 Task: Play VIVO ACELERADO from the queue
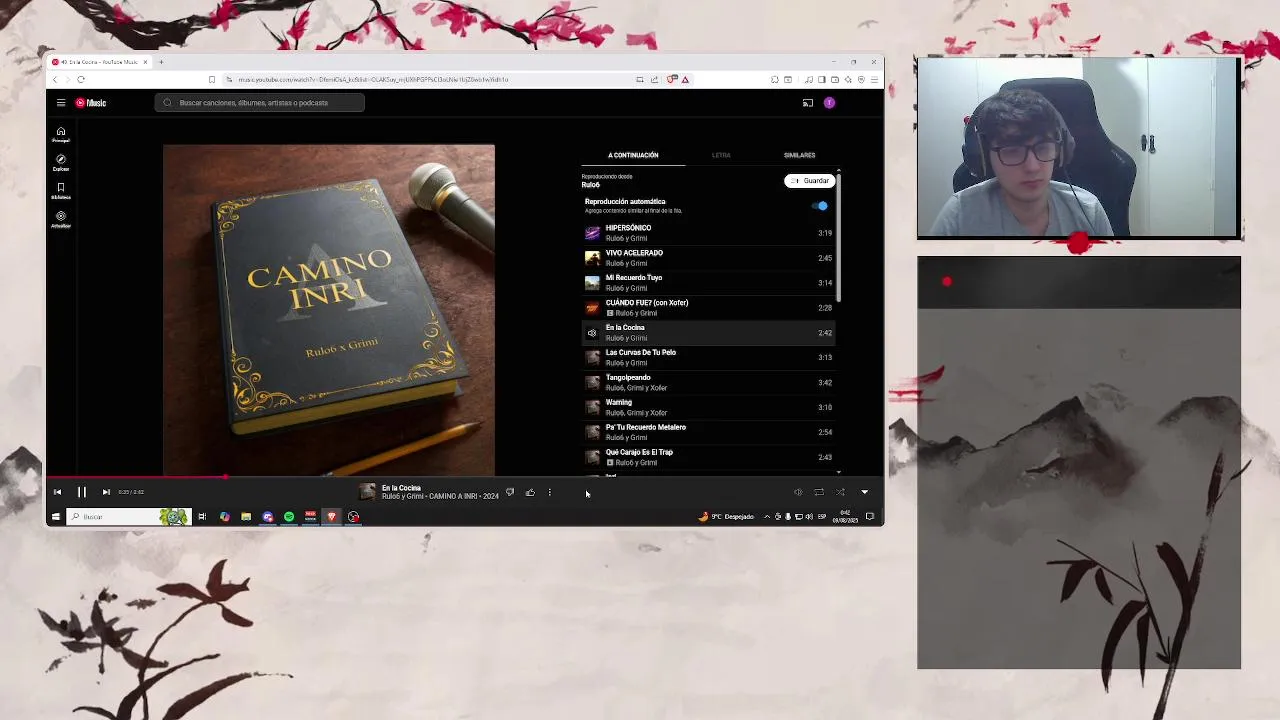pyautogui.click(x=709, y=258)
